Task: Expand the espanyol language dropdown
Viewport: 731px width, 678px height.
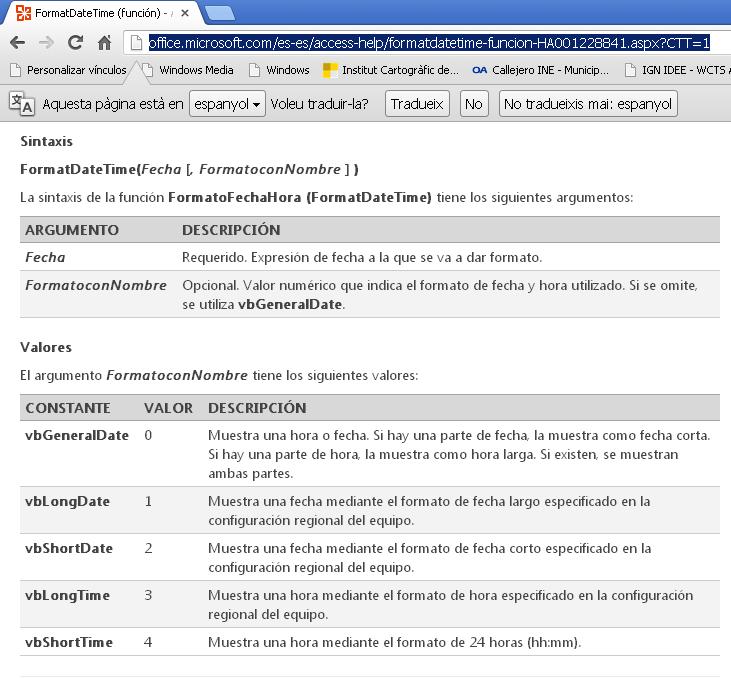Action: tap(227, 104)
